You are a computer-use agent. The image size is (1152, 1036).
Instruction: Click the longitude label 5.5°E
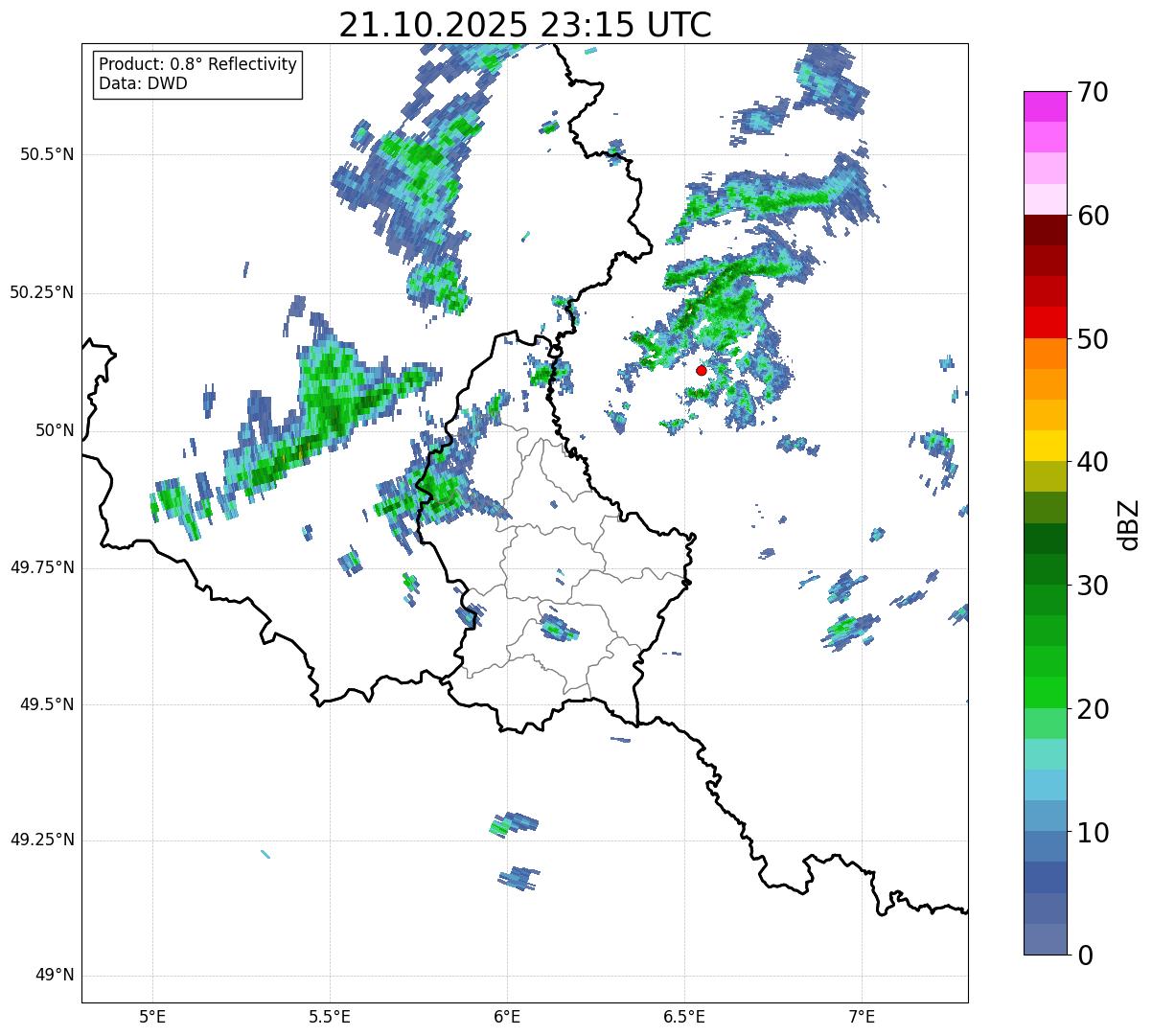pyautogui.click(x=330, y=1017)
